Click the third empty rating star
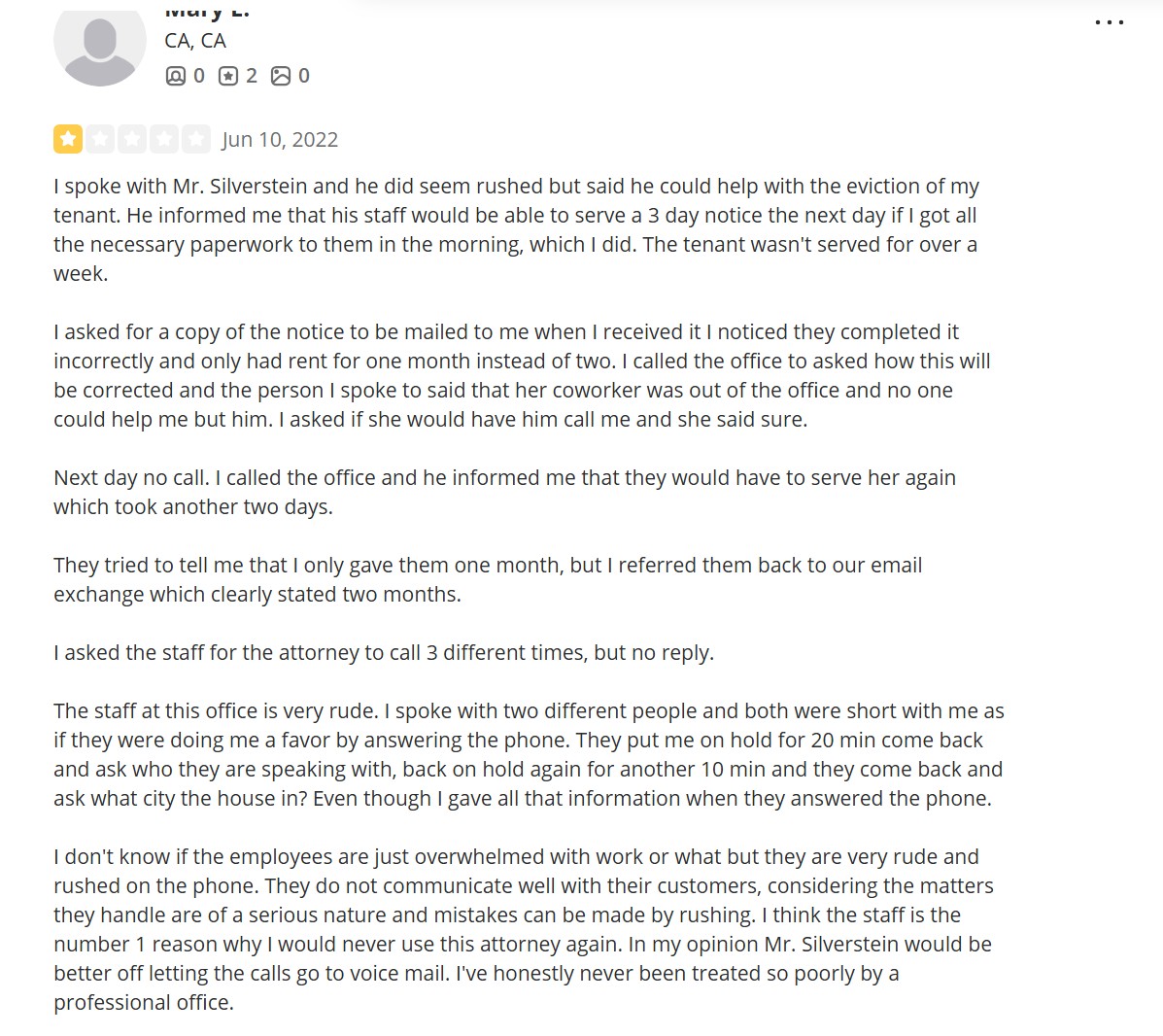Viewport: 1163px width, 1036px height. [132, 139]
